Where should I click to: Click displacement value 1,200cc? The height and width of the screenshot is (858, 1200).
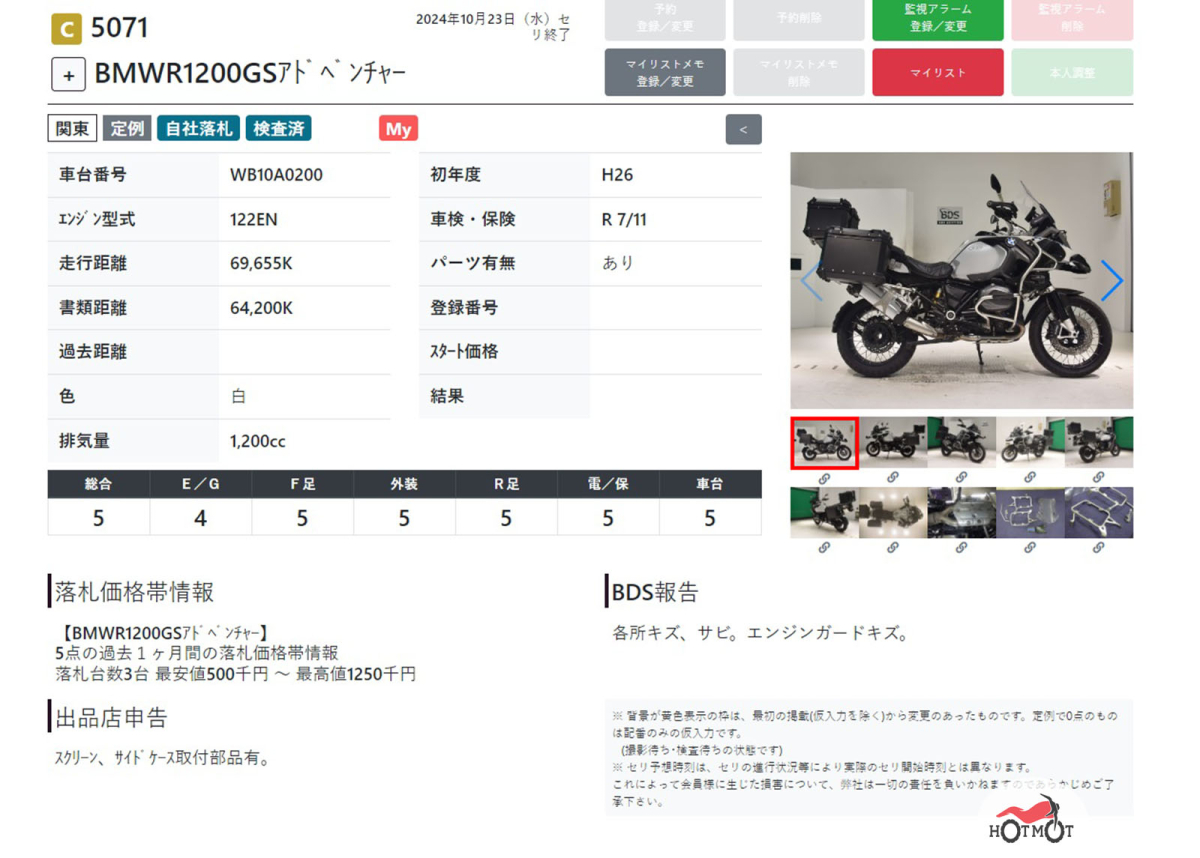pos(258,441)
